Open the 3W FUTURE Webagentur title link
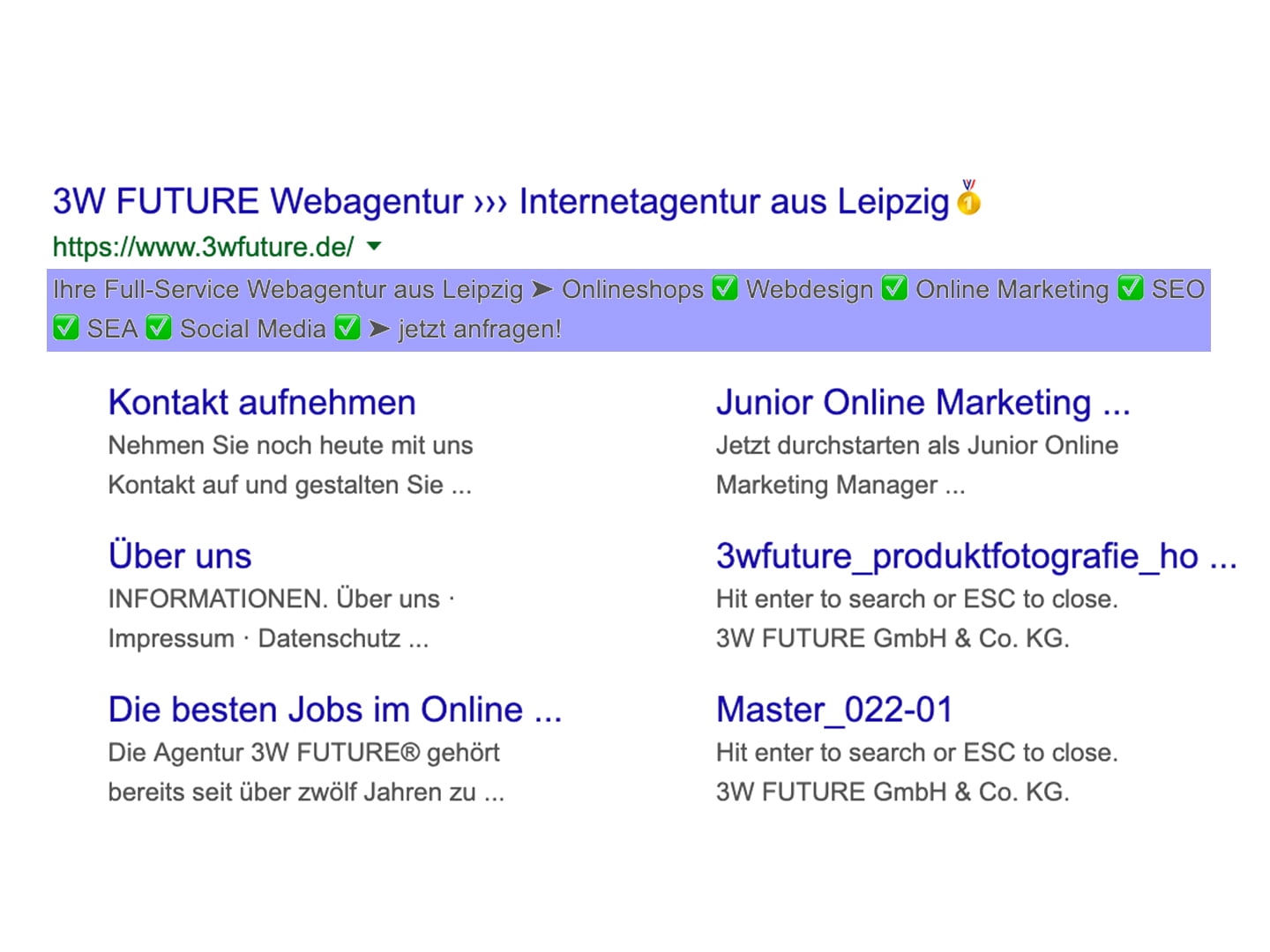The image size is (1270, 952). click(x=499, y=202)
